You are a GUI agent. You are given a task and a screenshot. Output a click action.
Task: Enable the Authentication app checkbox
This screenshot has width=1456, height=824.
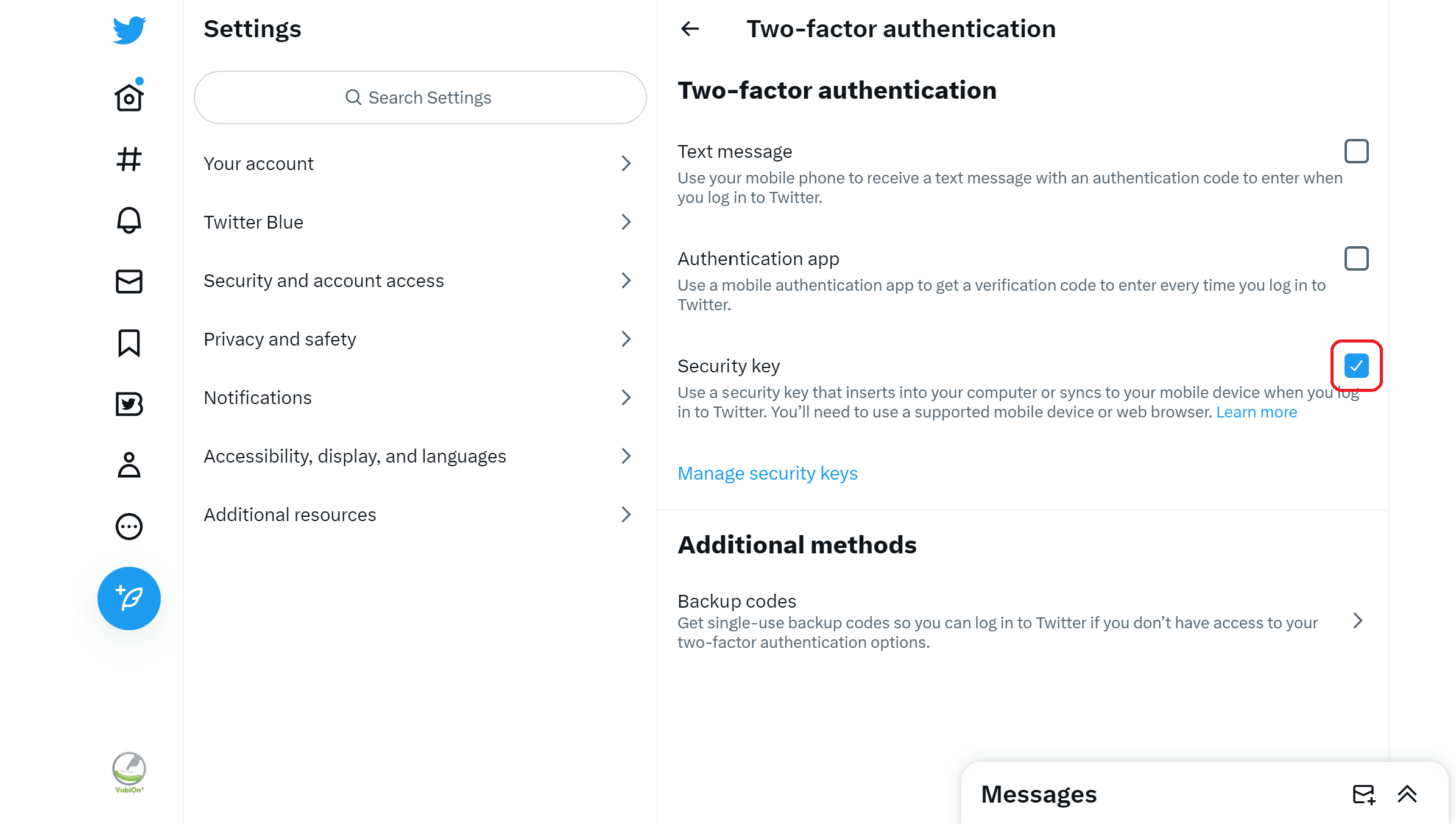[x=1357, y=258]
